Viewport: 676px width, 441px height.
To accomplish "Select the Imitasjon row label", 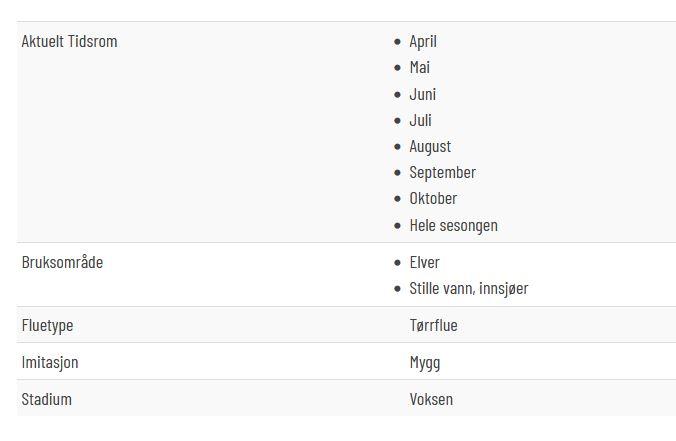I will [50, 363].
